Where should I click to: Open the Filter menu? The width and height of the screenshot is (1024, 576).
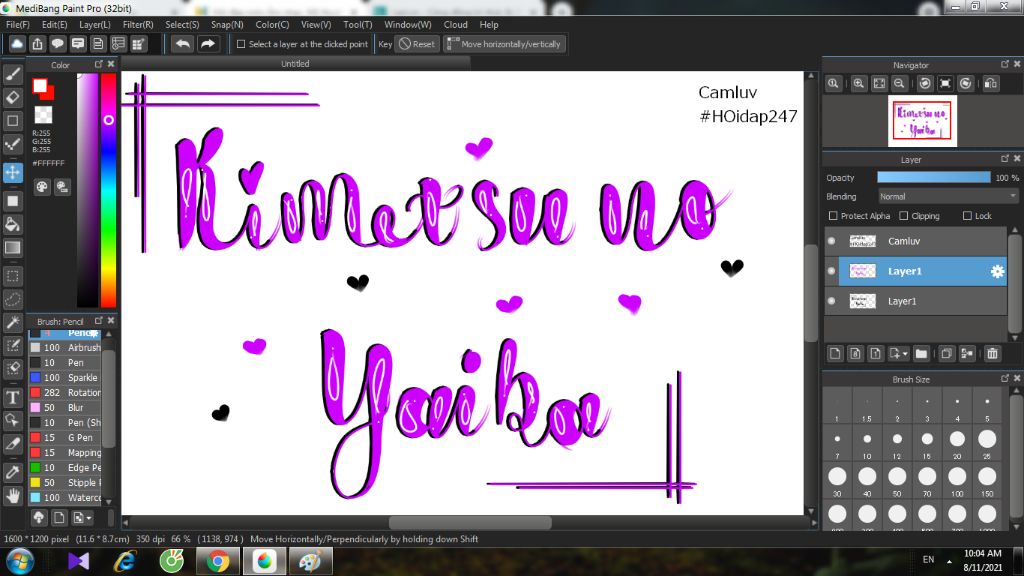click(x=138, y=24)
